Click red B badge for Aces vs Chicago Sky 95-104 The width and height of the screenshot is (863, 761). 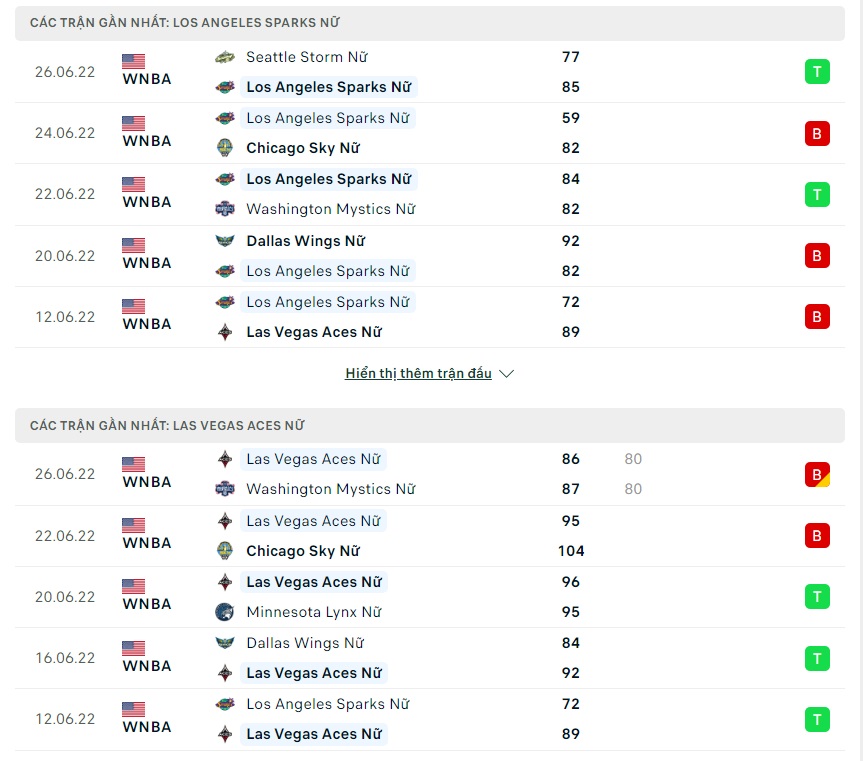(x=817, y=535)
